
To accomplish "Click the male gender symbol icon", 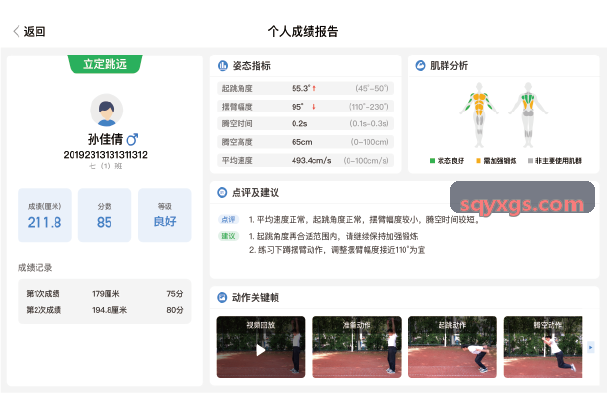I will (x=132, y=139).
